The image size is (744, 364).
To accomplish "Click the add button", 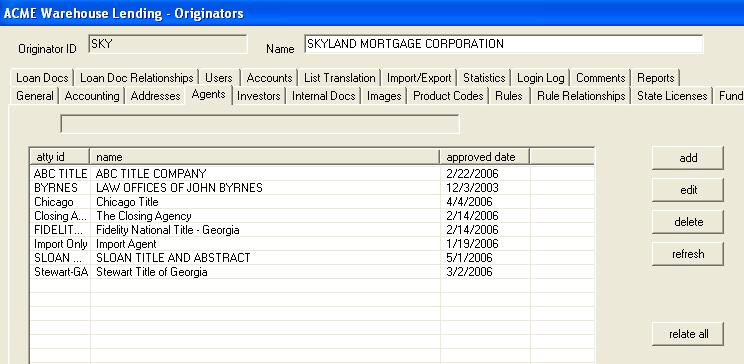I will coord(688,158).
